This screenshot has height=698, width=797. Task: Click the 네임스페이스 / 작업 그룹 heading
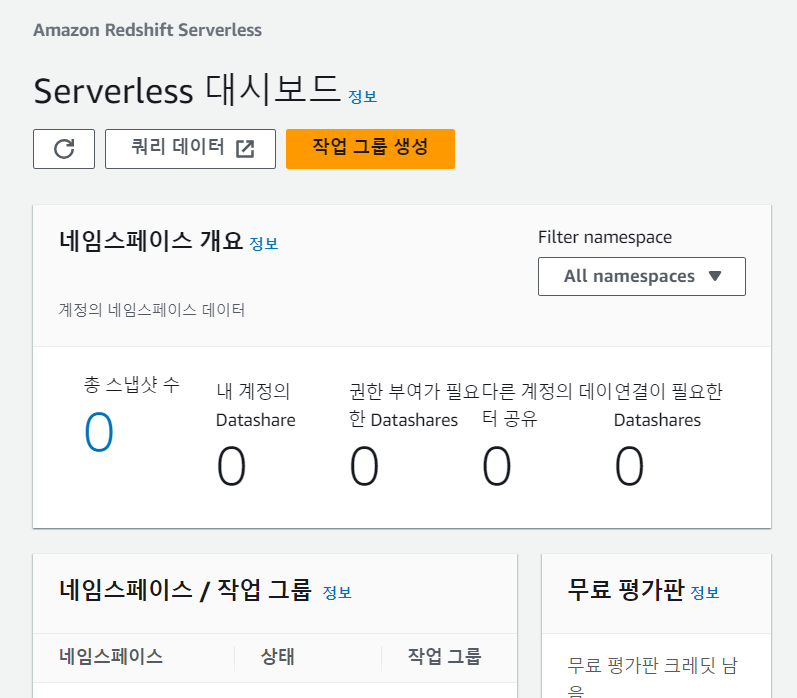185,590
